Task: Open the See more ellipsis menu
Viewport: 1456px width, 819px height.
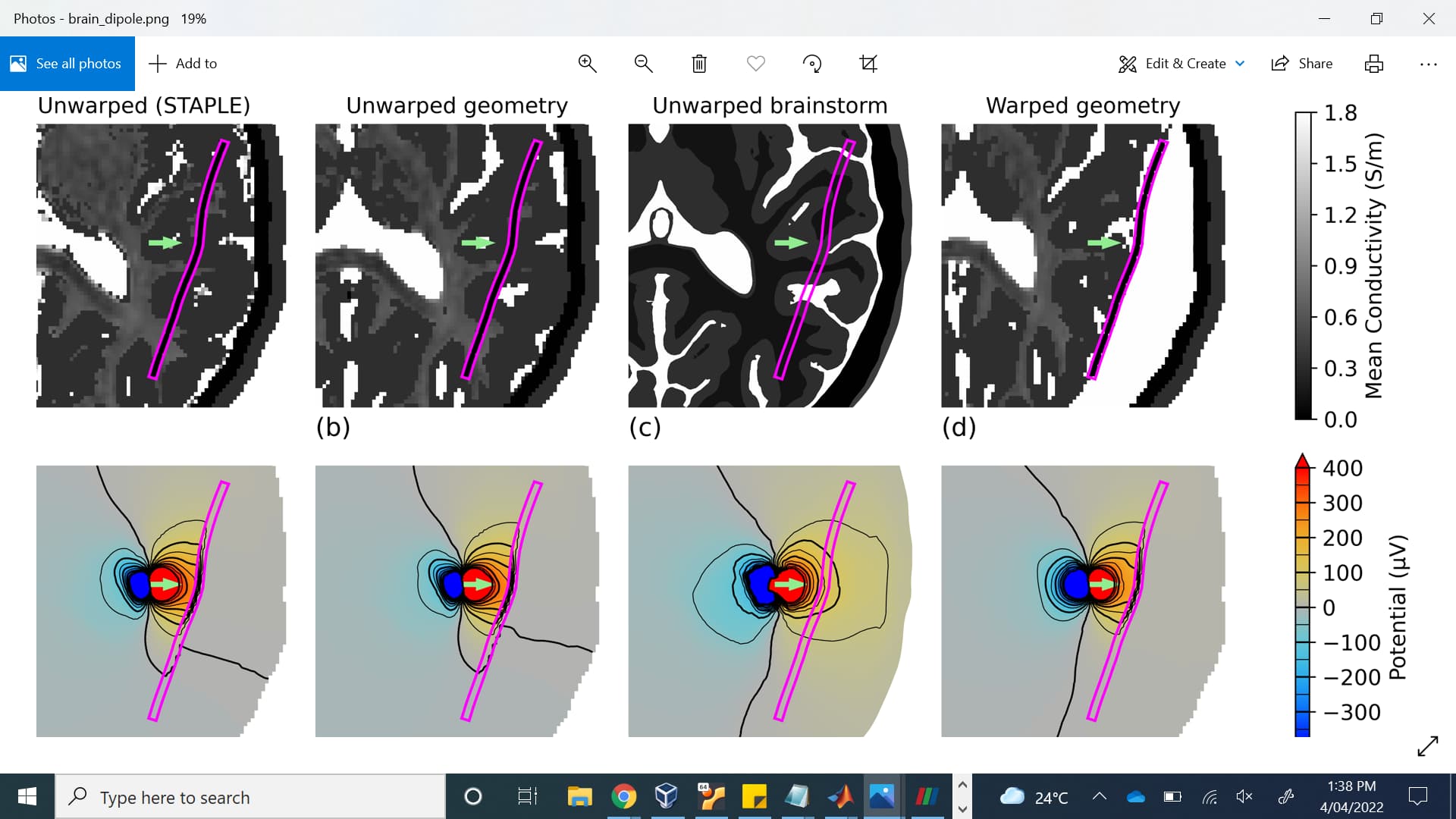Action: tap(1429, 64)
